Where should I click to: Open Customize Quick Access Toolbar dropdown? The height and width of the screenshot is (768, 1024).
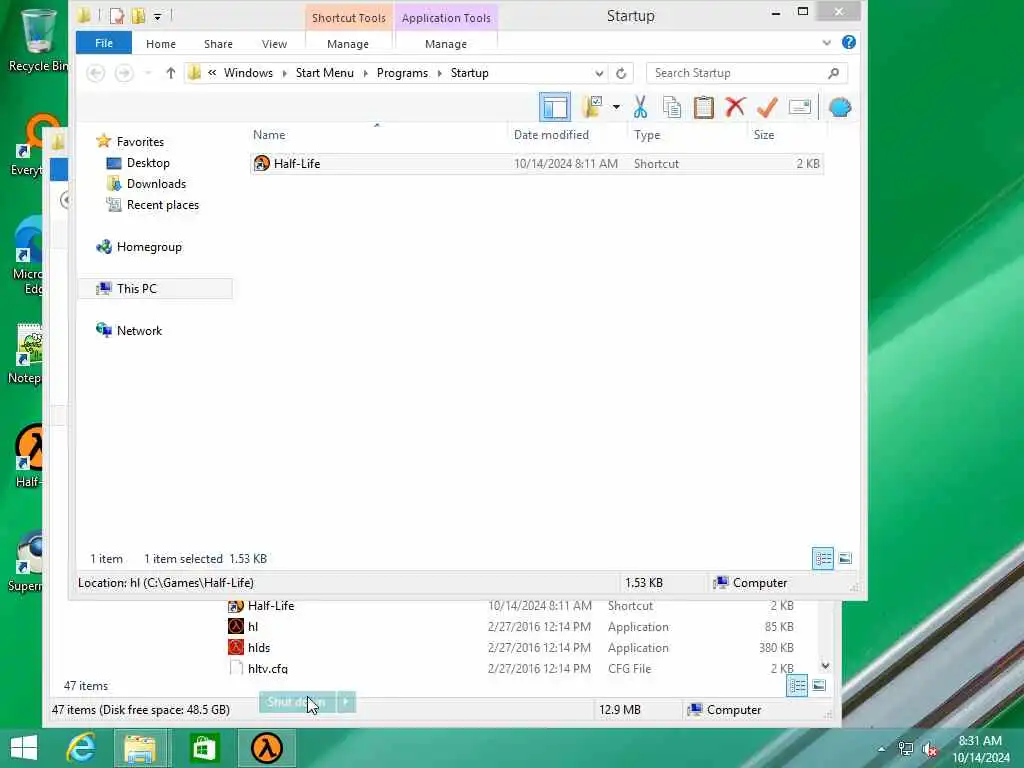click(x=157, y=16)
